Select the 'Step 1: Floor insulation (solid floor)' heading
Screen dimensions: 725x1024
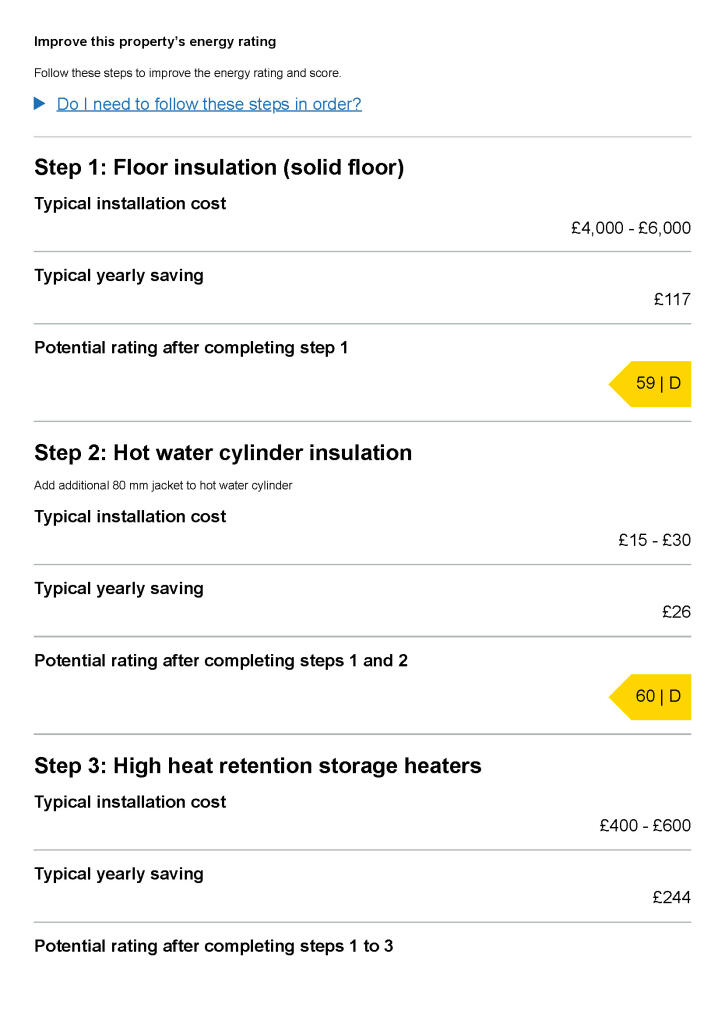pyautogui.click(x=219, y=167)
